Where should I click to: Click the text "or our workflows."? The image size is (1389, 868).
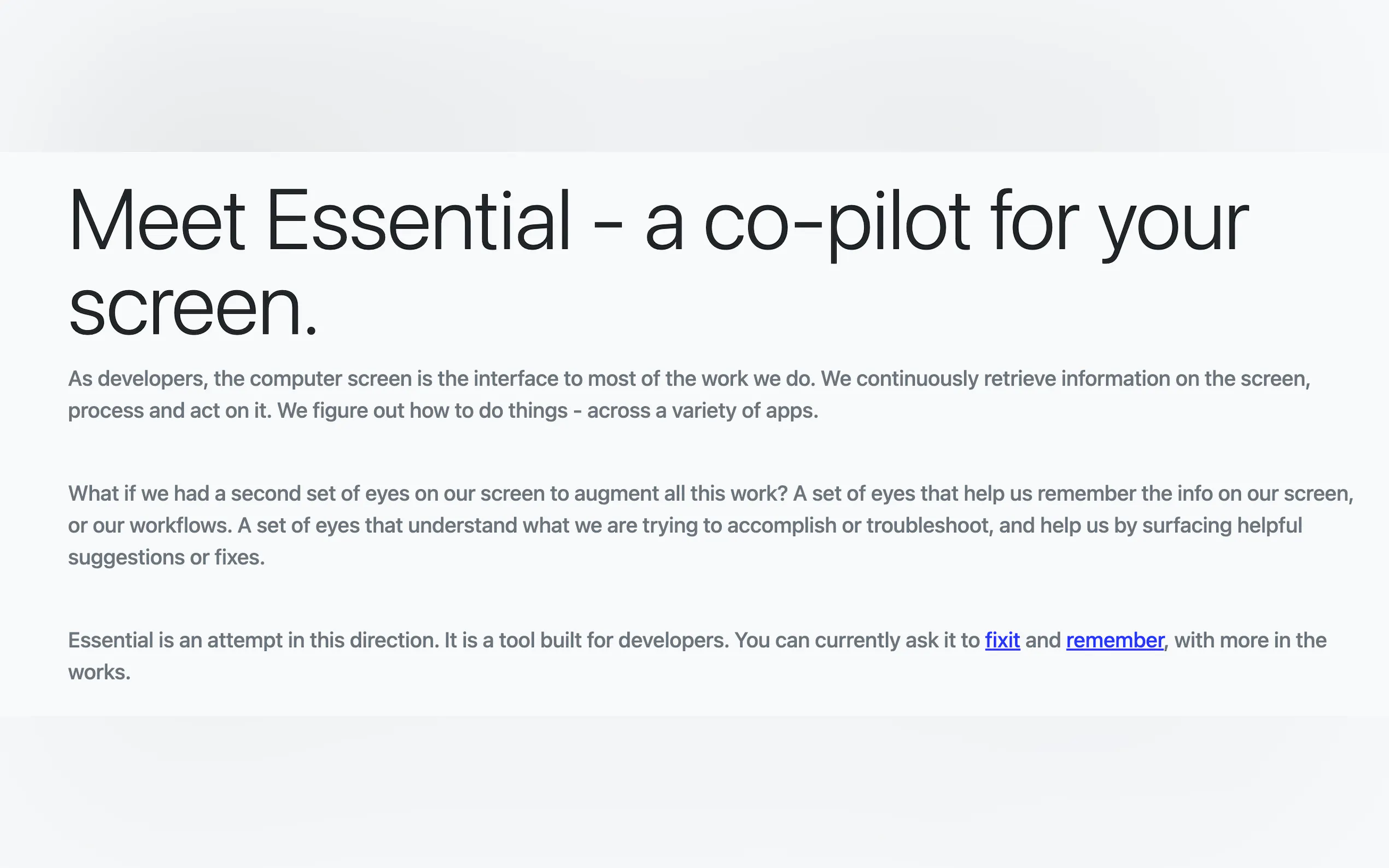point(150,526)
